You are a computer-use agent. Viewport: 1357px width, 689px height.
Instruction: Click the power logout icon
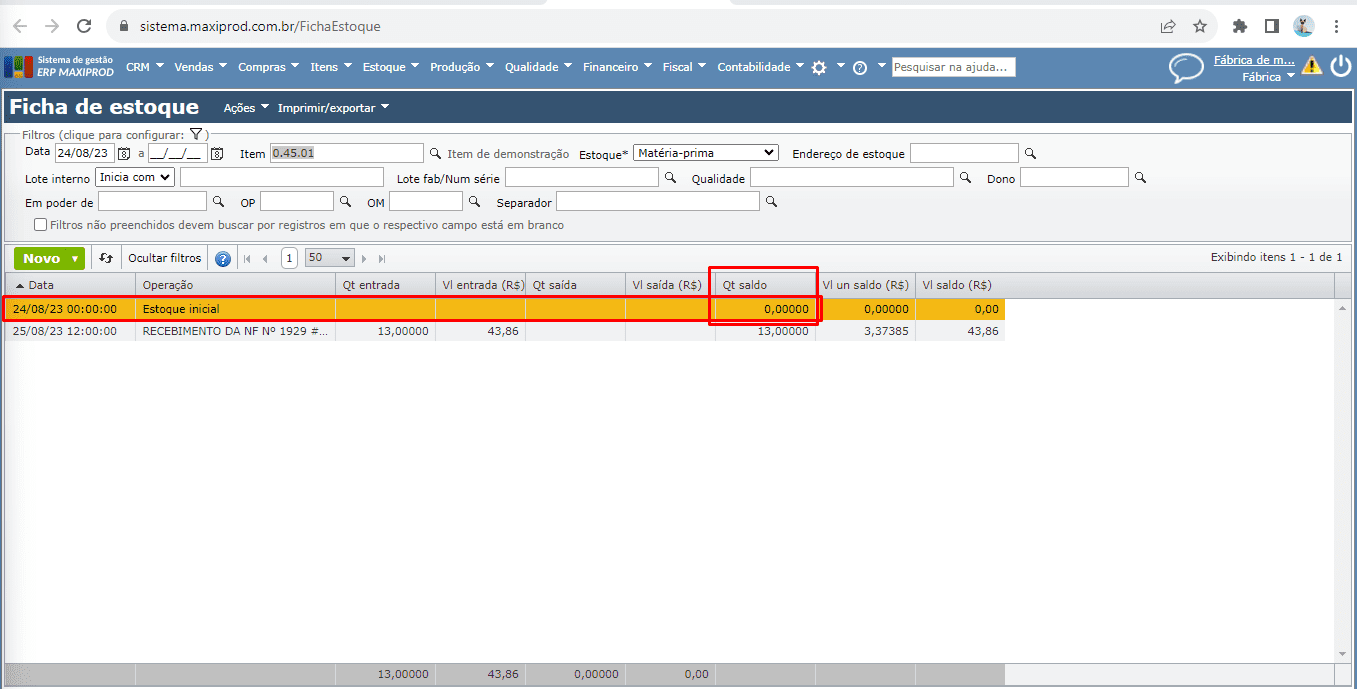point(1341,66)
